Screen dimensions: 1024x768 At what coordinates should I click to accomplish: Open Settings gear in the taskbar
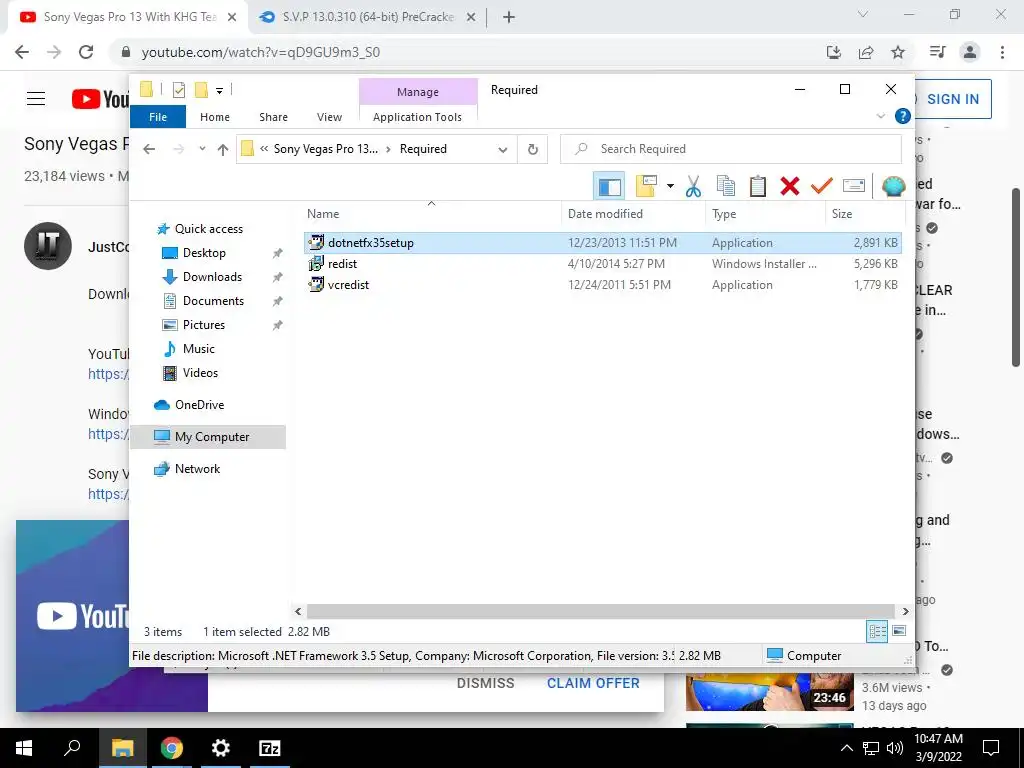click(x=221, y=748)
